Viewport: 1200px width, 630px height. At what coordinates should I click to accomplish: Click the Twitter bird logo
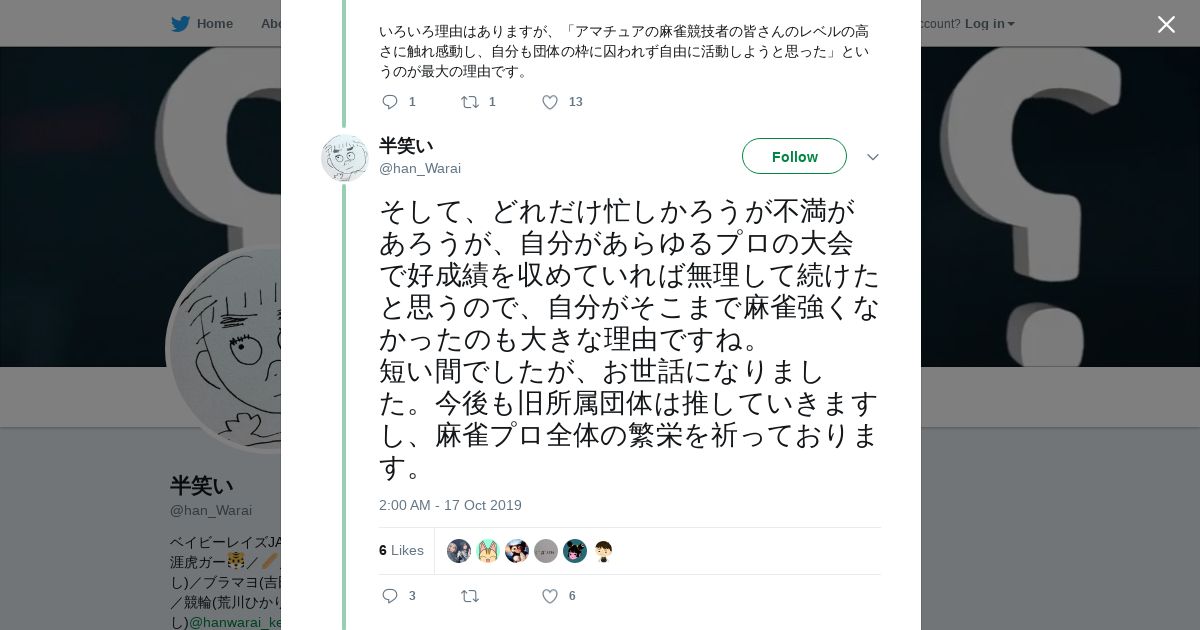pyautogui.click(x=180, y=24)
